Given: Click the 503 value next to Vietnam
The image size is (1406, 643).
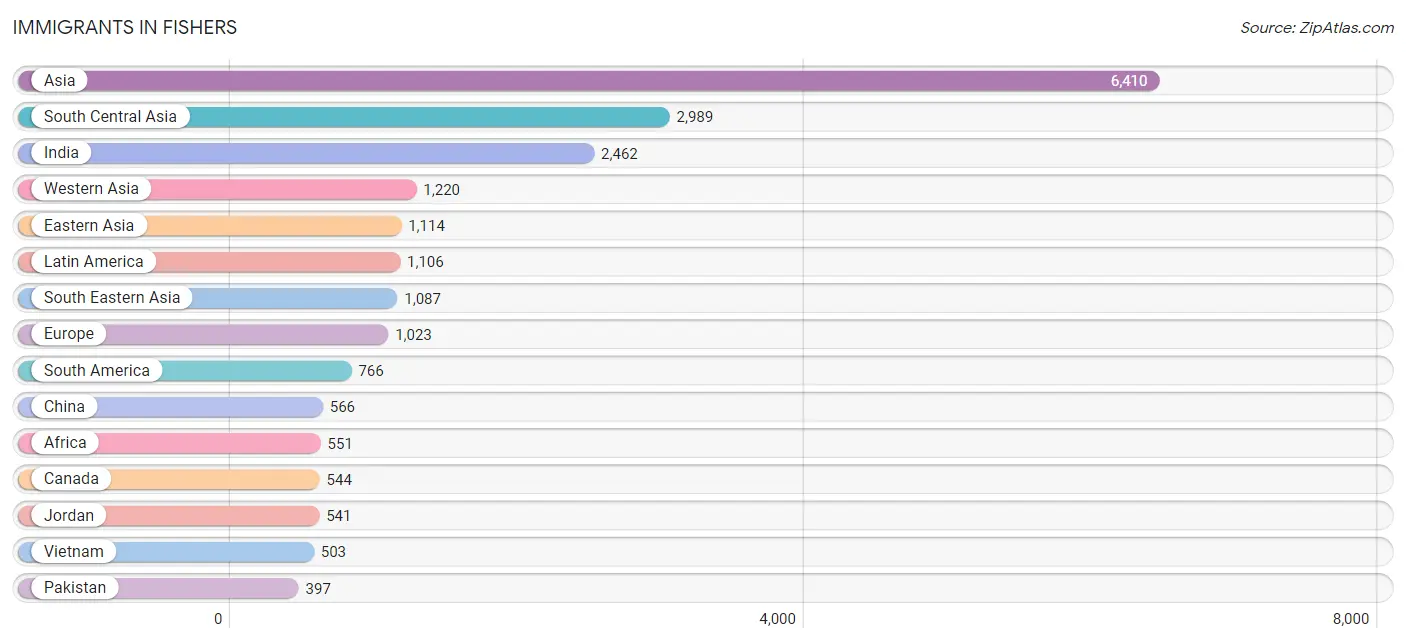Looking at the screenshot, I should pyautogui.click(x=333, y=552).
